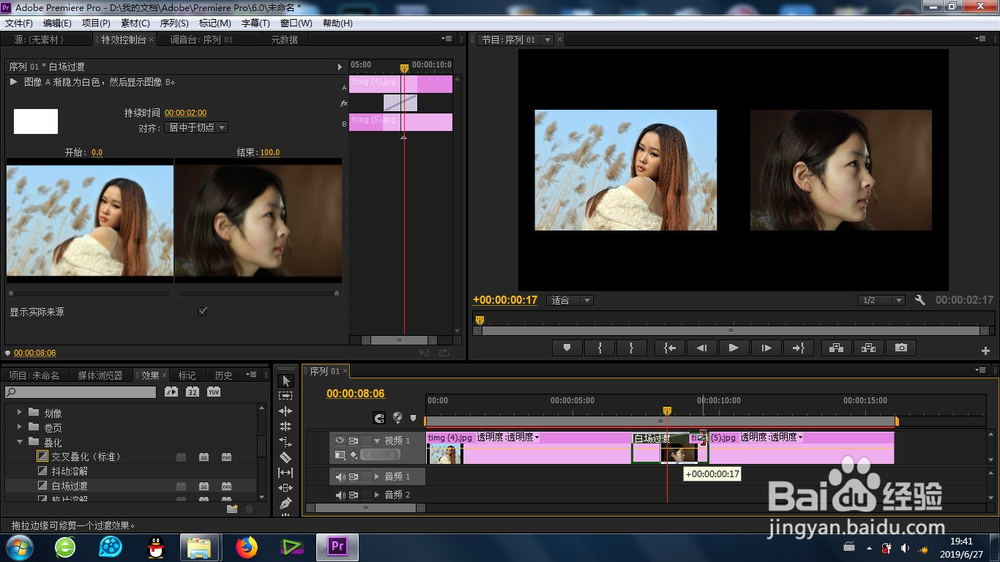Go to In point
The height and width of the screenshot is (562, 1000).
(670, 348)
